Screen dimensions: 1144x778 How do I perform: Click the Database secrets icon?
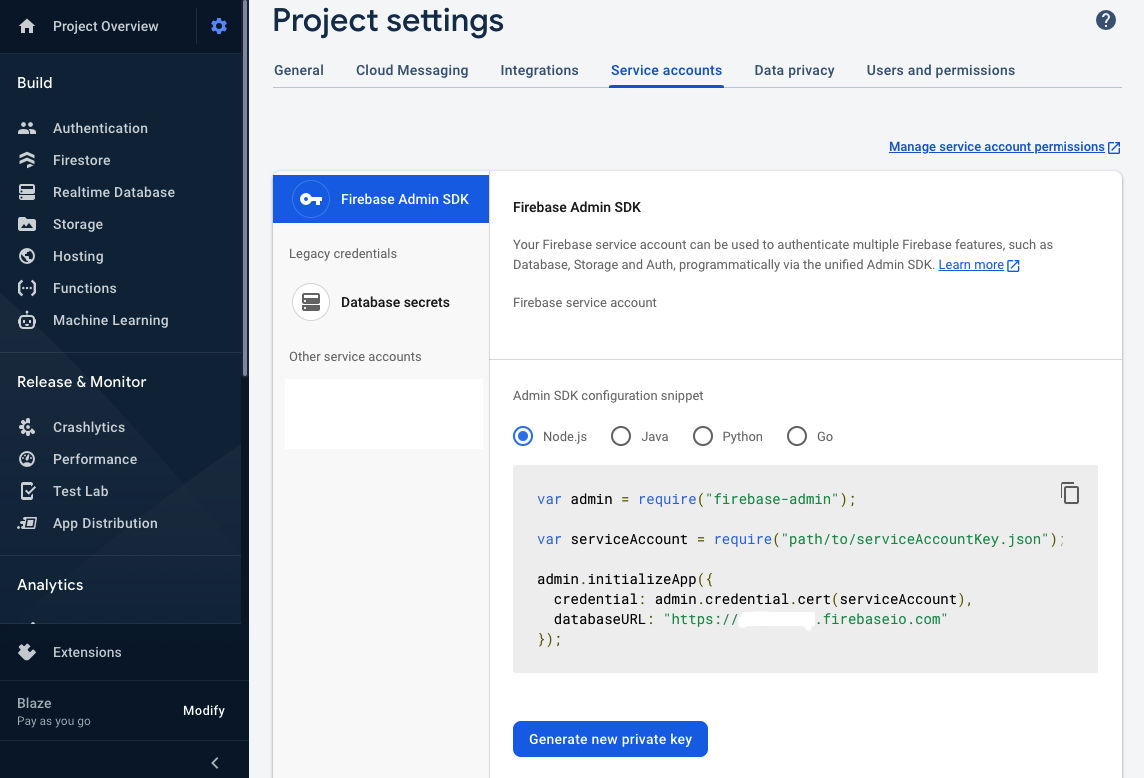coord(311,302)
